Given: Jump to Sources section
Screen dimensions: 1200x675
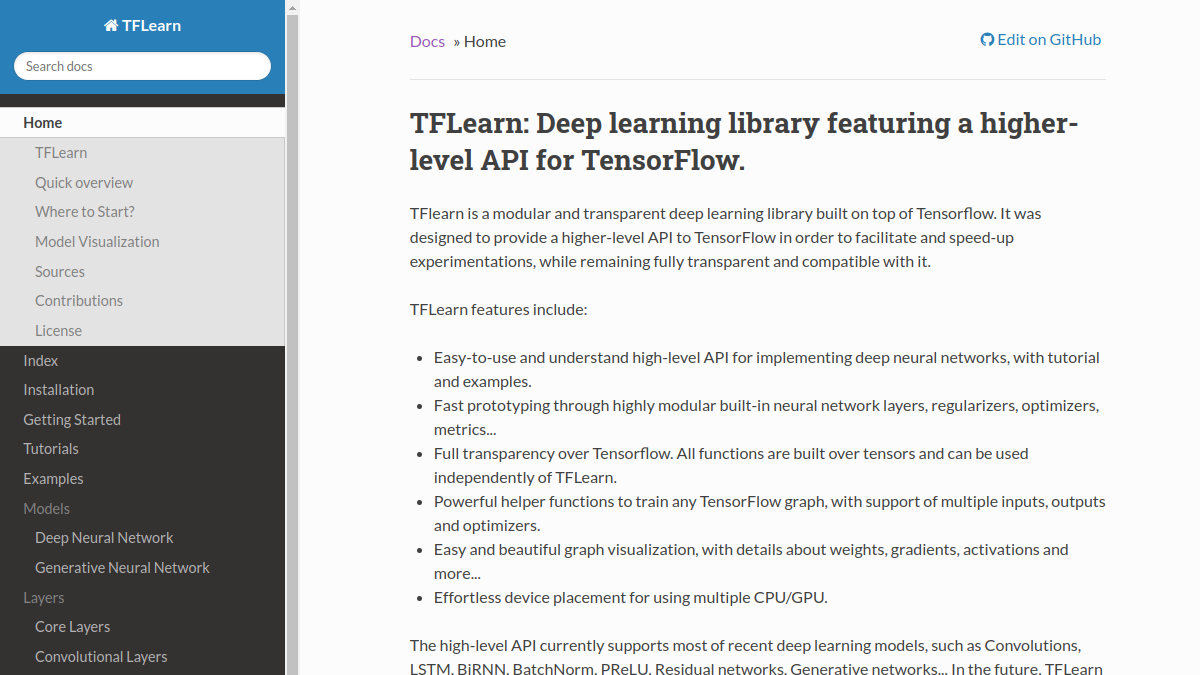Looking at the screenshot, I should (142, 272).
